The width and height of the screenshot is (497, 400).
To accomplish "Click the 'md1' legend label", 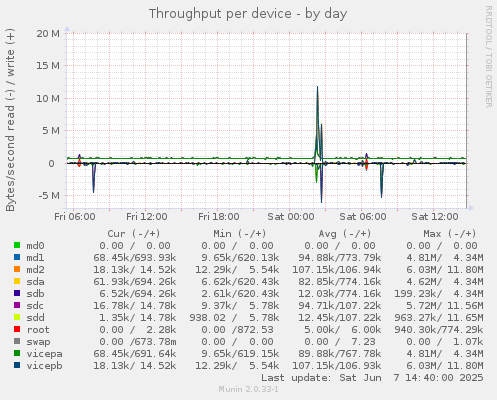I will click(35, 258).
